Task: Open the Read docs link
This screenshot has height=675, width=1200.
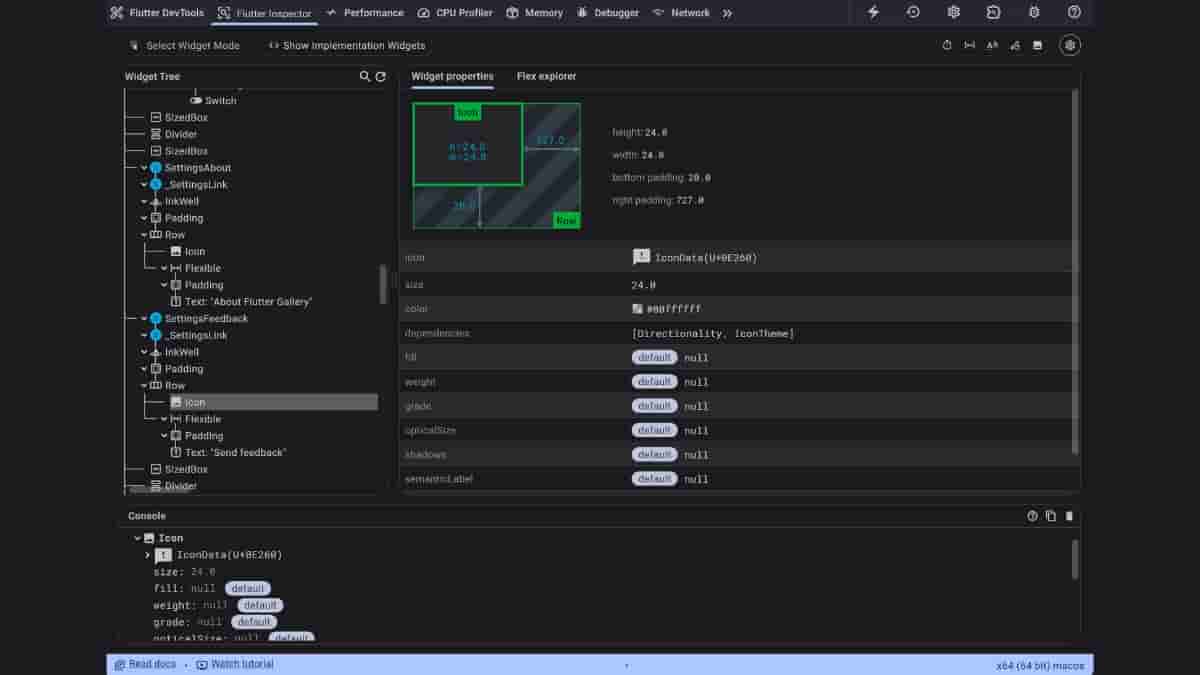Action: coord(145,664)
